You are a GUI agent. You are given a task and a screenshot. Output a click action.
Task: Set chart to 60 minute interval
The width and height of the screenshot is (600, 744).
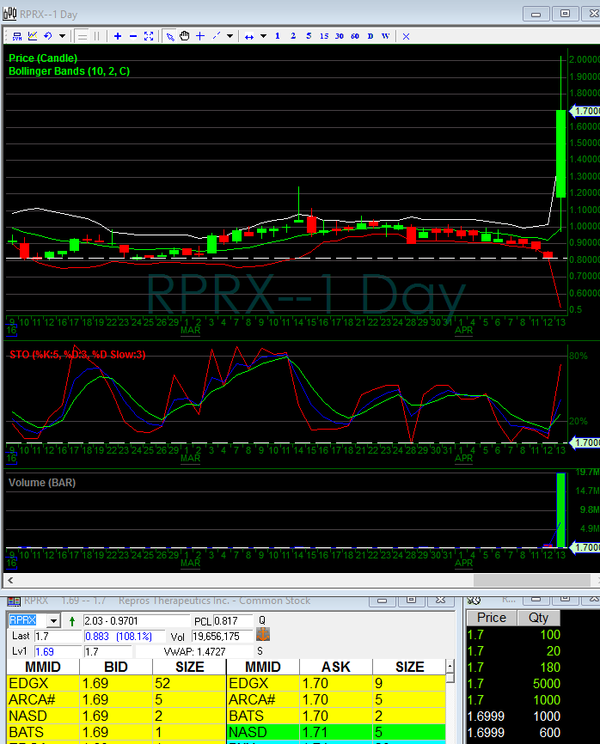[355, 36]
